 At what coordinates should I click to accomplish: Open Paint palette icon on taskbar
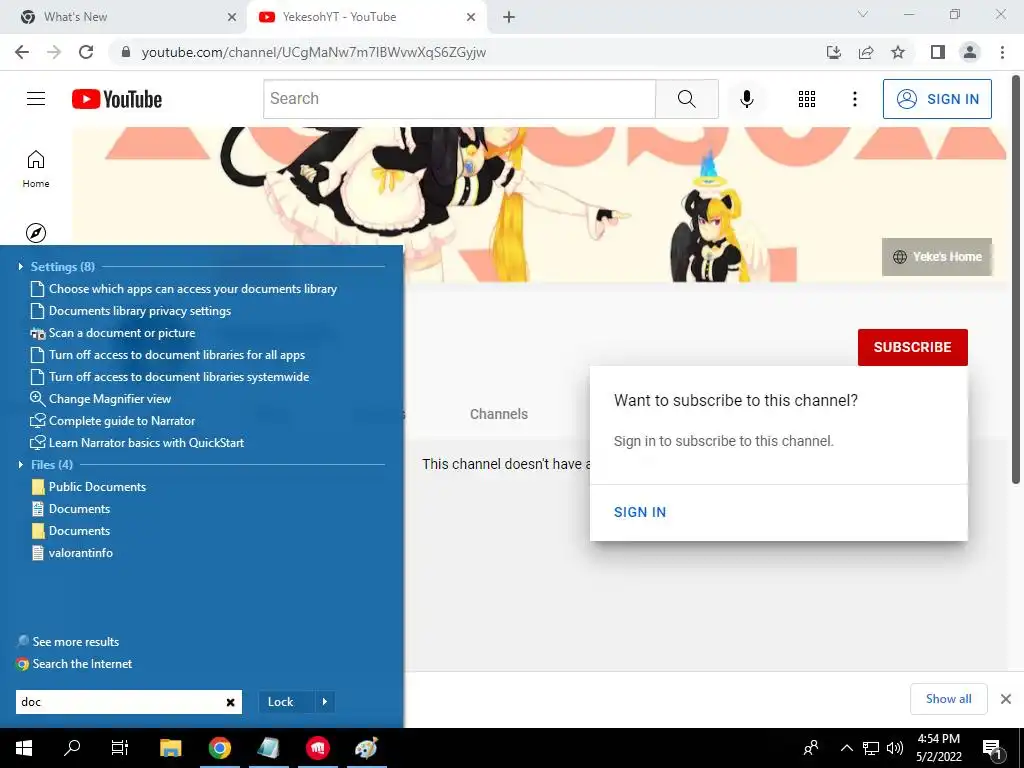[366, 748]
